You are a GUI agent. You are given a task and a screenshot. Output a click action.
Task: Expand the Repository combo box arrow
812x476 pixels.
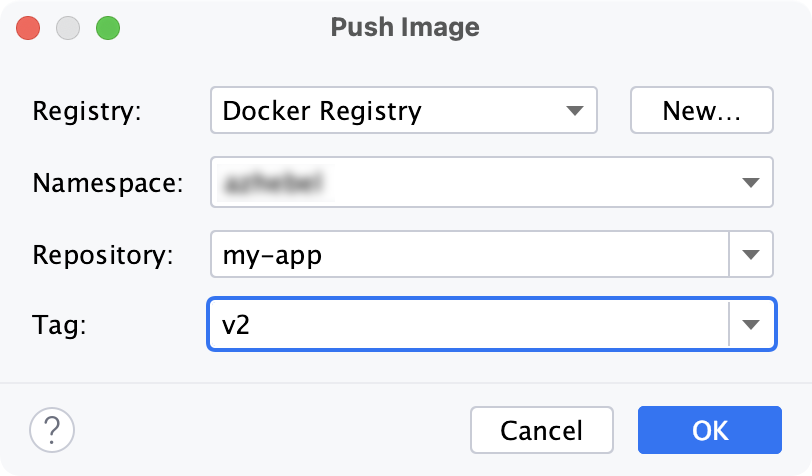click(x=751, y=255)
